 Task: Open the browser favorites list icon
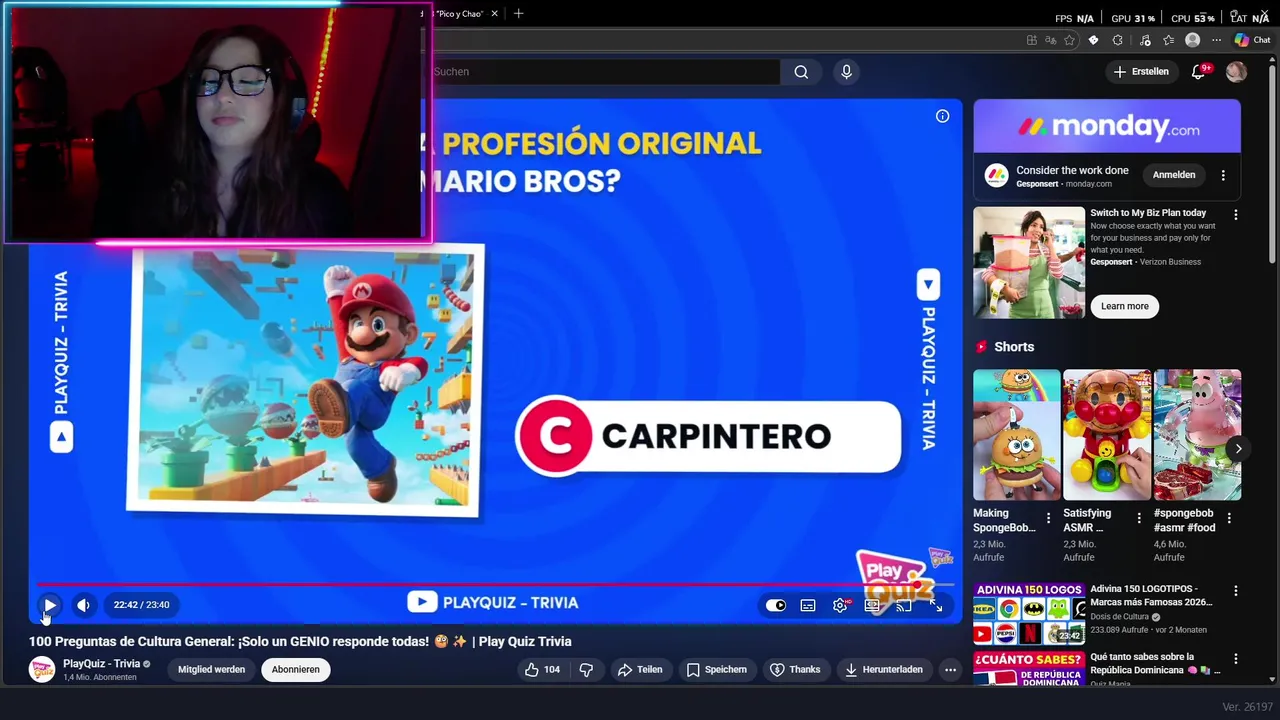pos(1167,40)
